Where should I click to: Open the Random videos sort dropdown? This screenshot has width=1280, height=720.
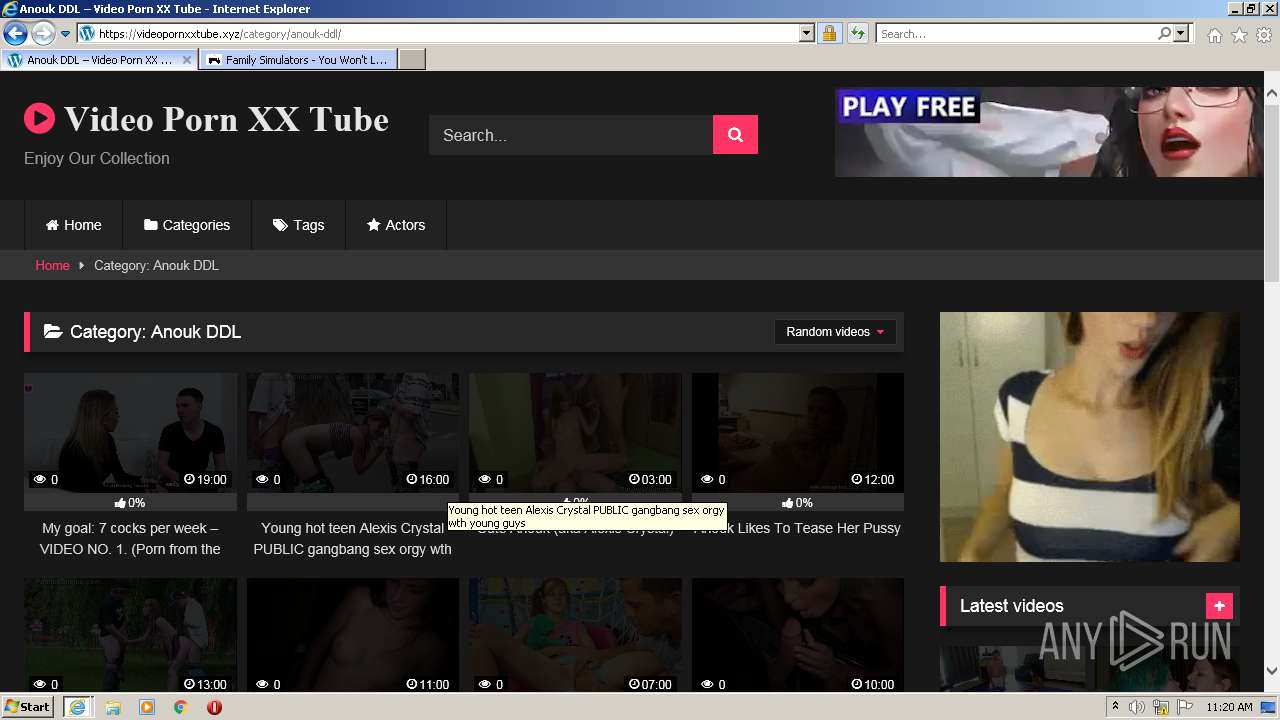pyautogui.click(x=835, y=332)
